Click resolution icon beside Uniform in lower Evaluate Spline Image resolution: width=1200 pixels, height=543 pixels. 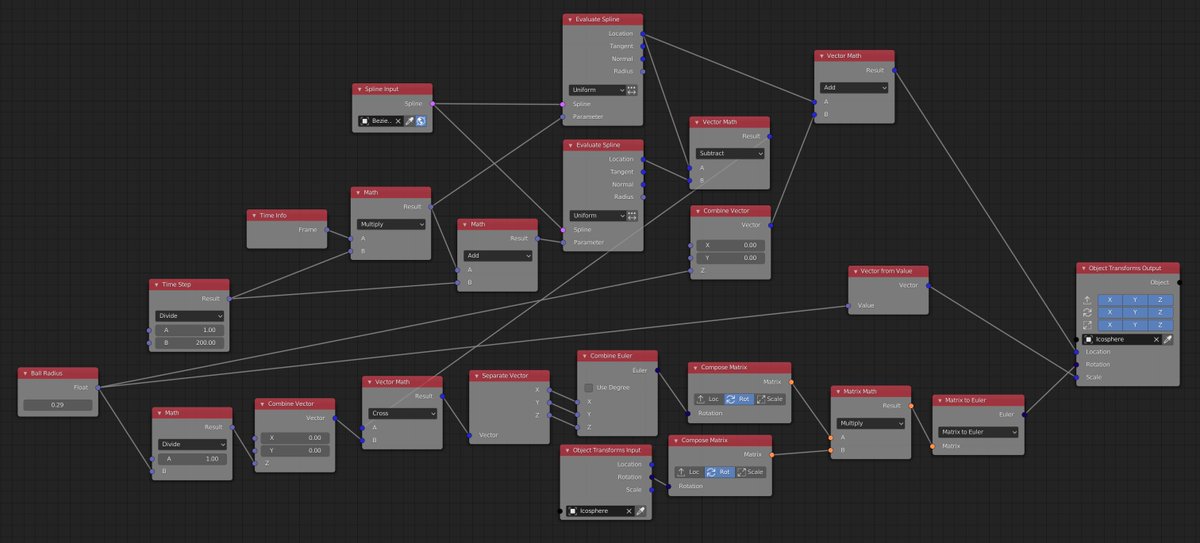(632, 215)
